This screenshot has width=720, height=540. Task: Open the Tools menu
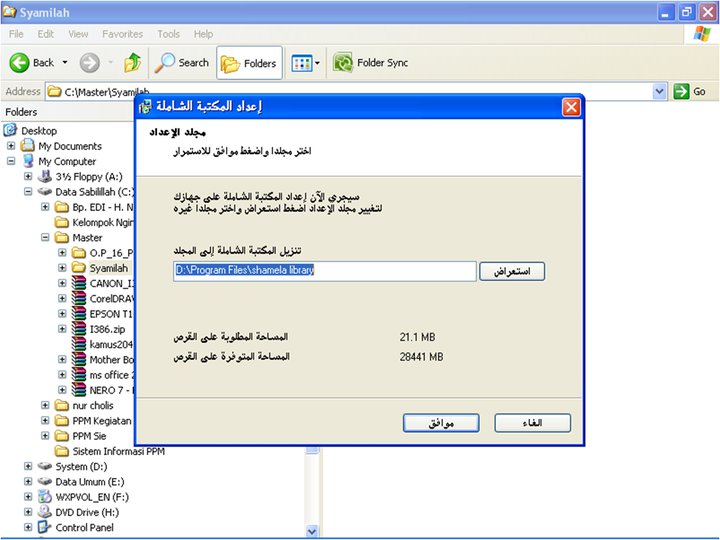169,34
